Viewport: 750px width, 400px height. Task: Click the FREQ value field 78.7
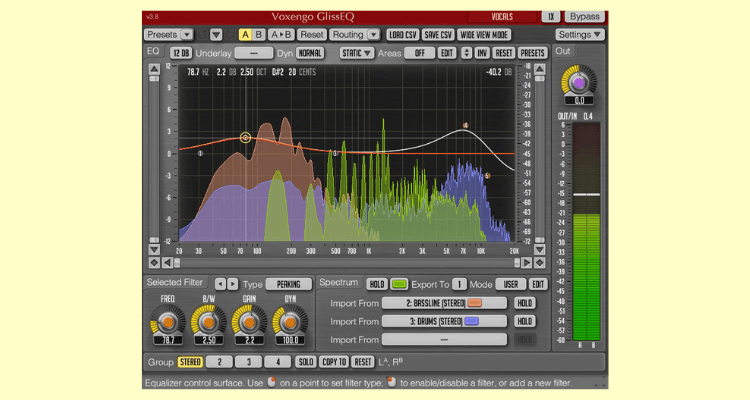click(168, 340)
